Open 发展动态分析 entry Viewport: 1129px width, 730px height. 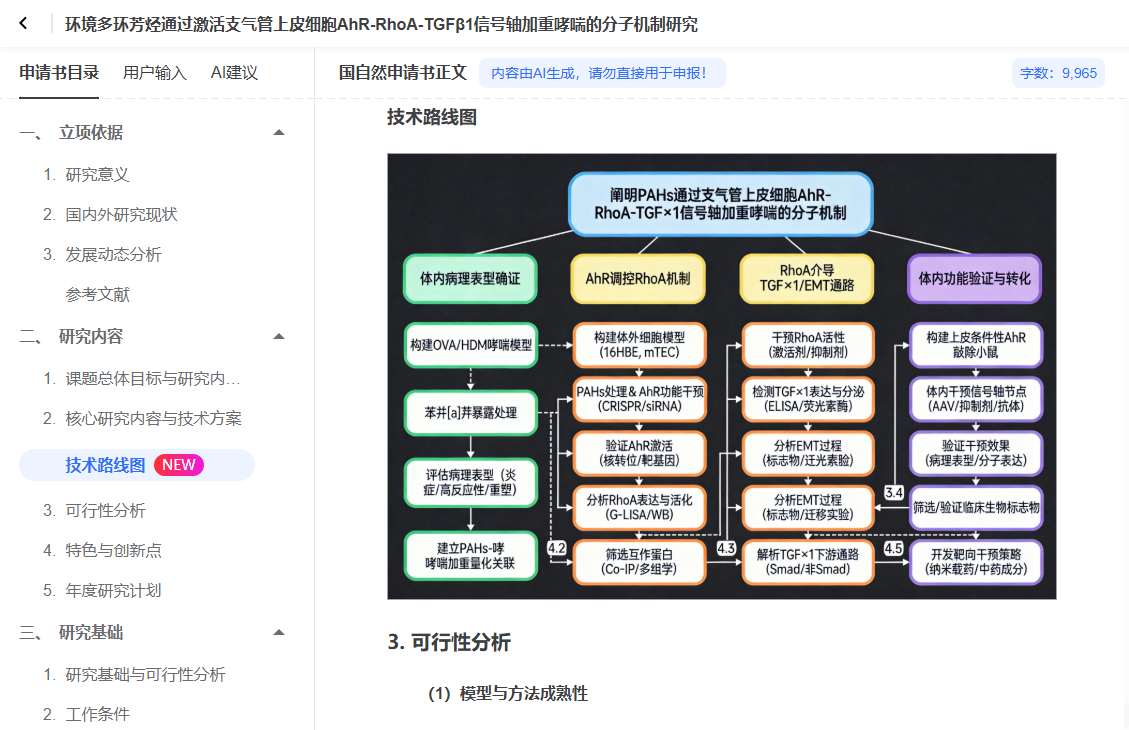(x=113, y=255)
